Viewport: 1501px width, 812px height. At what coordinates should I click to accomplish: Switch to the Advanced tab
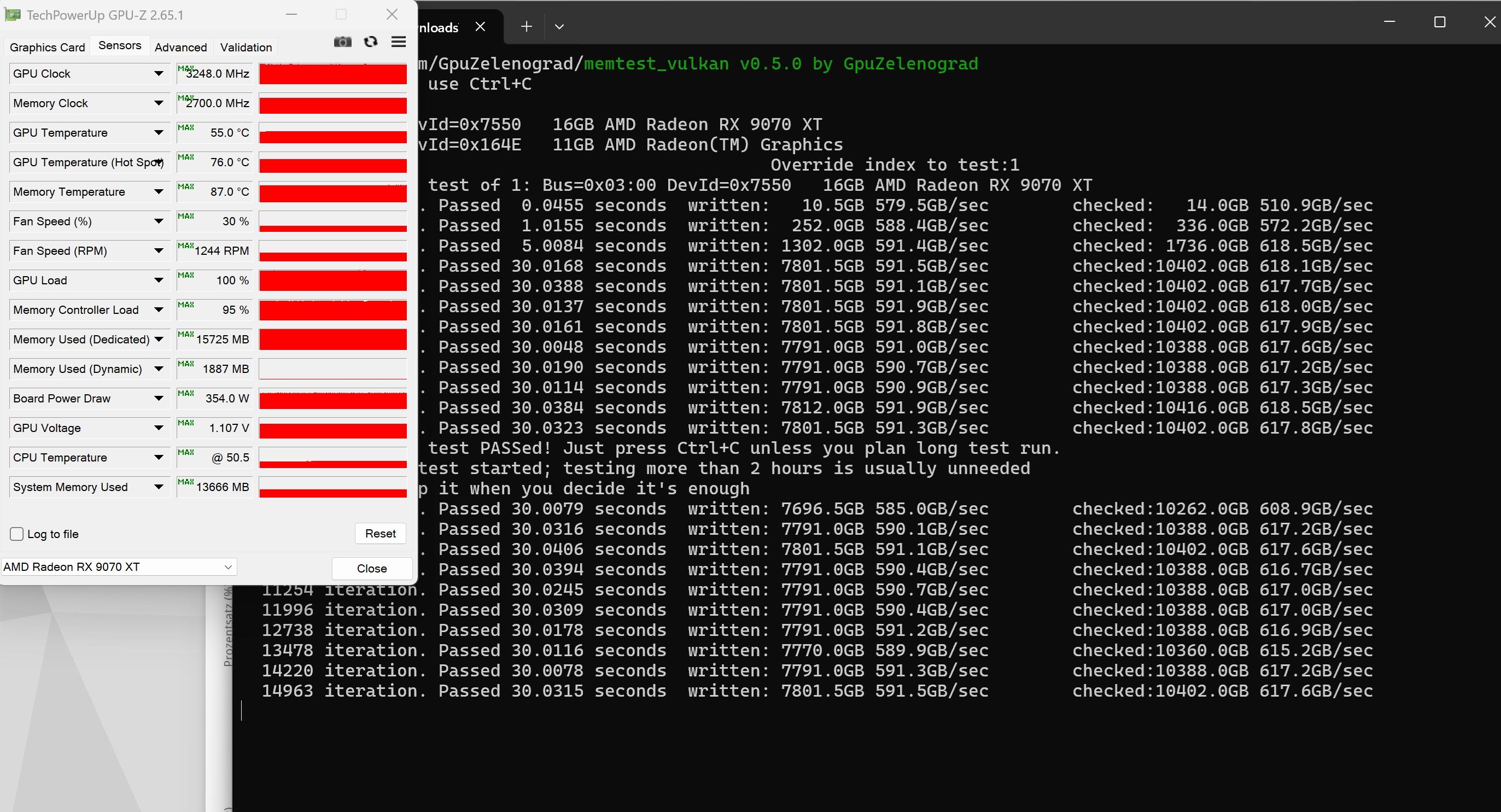[x=180, y=47]
